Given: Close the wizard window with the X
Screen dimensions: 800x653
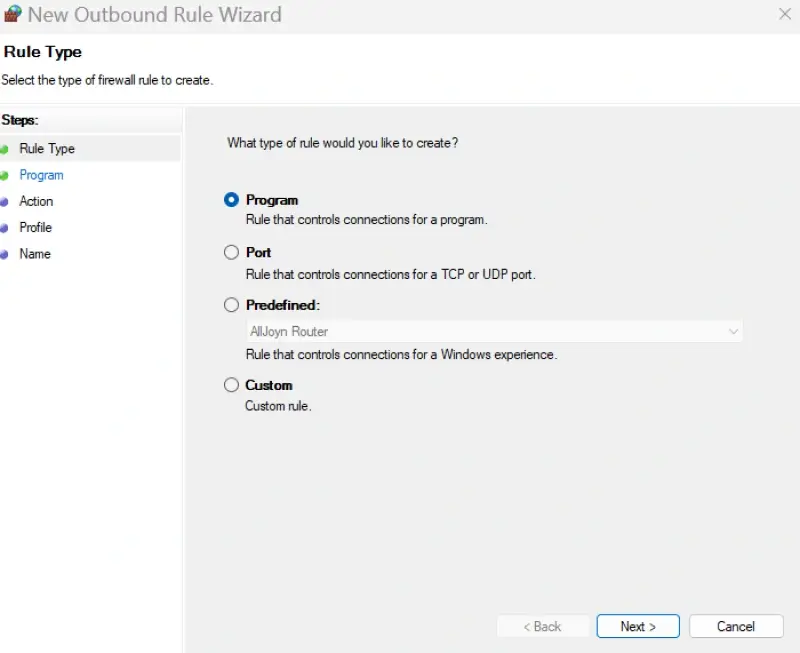Looking at the screenshot, I should point(784,14).
